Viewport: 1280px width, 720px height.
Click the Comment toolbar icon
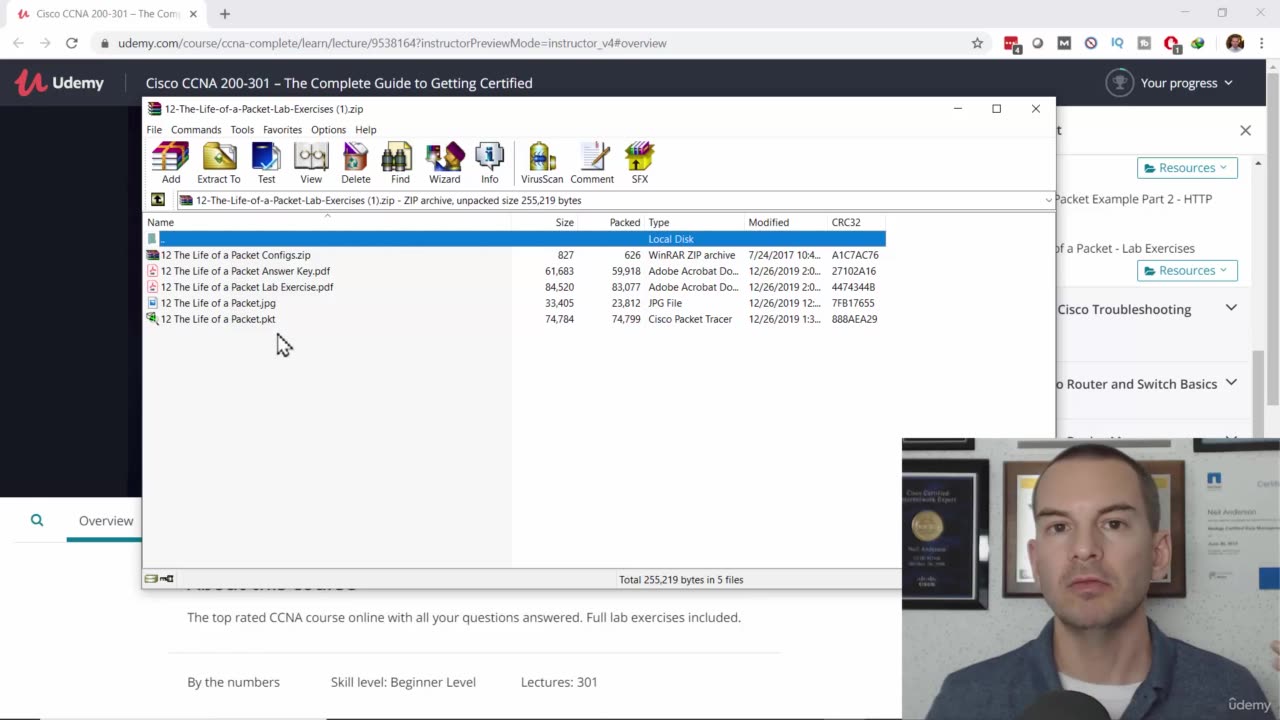click(x=592, y=163)
